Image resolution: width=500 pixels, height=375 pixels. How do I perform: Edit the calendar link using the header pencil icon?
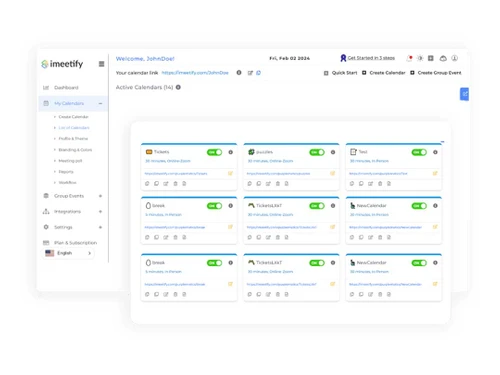coord(250,73)
